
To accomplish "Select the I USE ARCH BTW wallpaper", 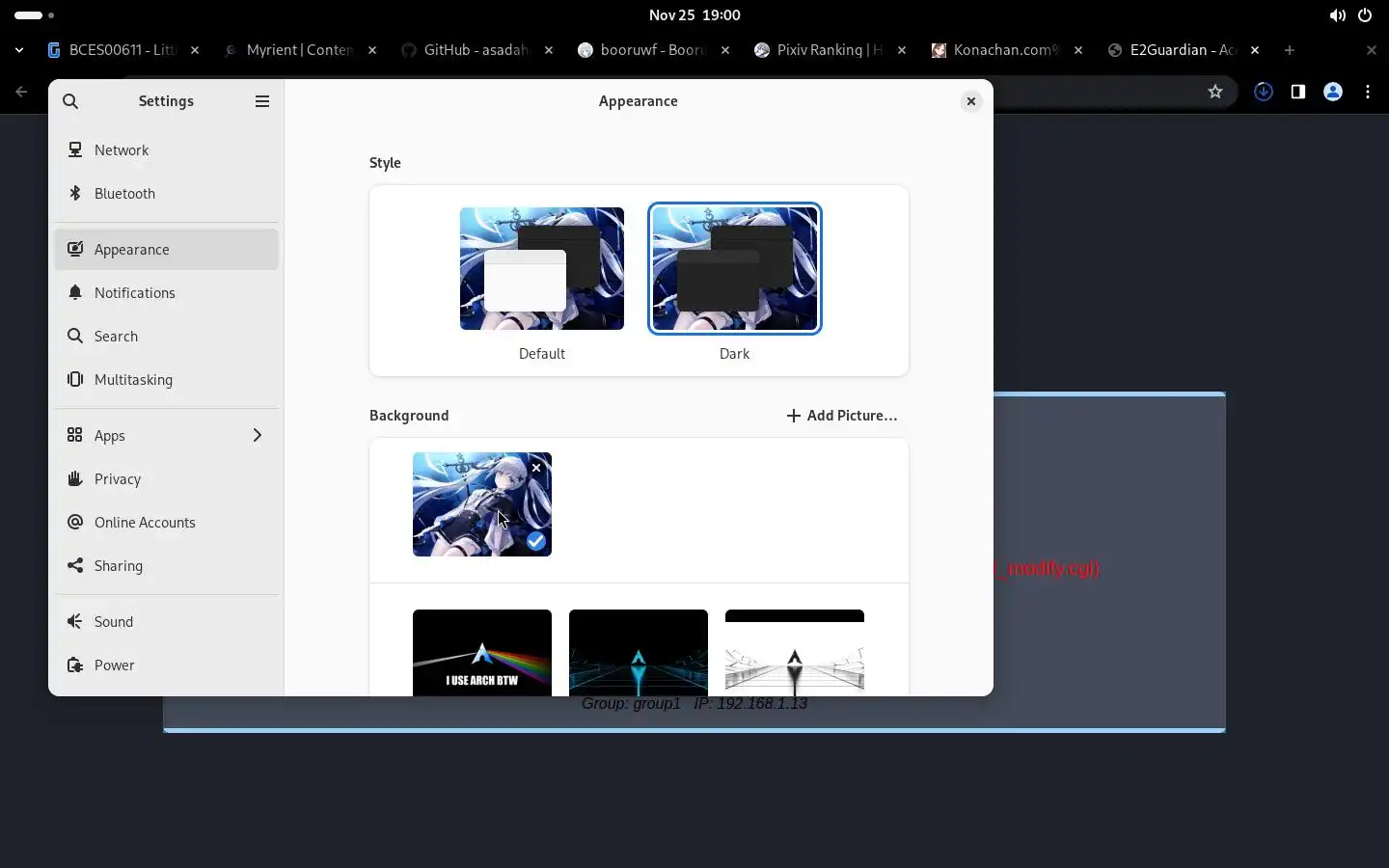I will point(482,652).
